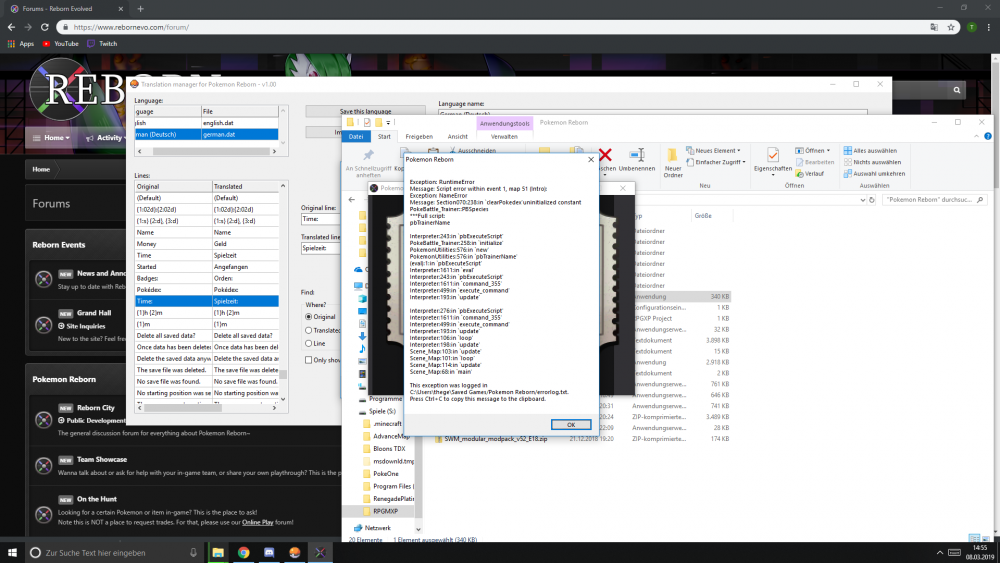Click Explorer back arrow button
1000x563 pixels.
[x=351, y=200]
